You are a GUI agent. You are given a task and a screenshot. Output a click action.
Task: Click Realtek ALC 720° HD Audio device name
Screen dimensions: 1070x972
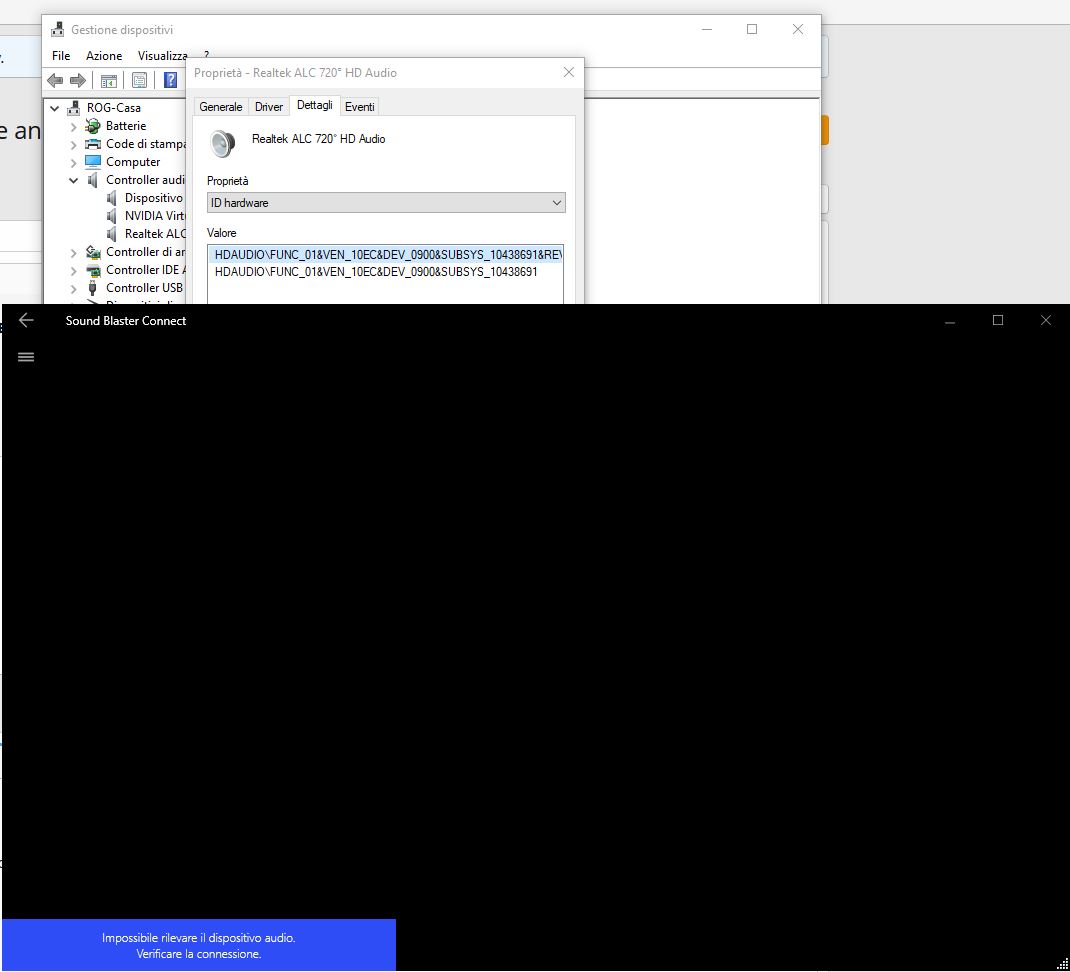319,139
